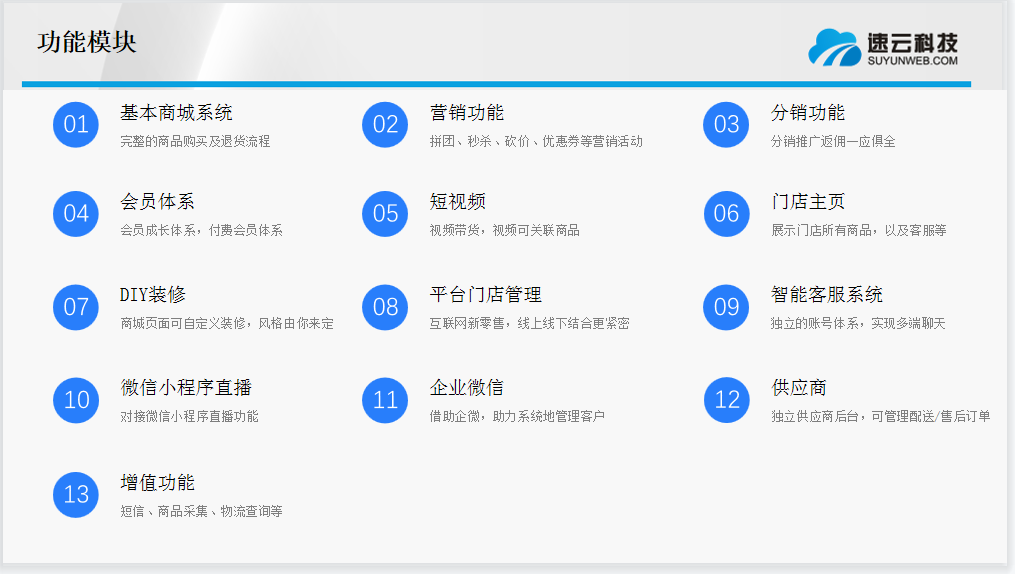Screen dimensions: 1015x574
Task: Click the 03 distribution circle icon
Action: (726, 125)
